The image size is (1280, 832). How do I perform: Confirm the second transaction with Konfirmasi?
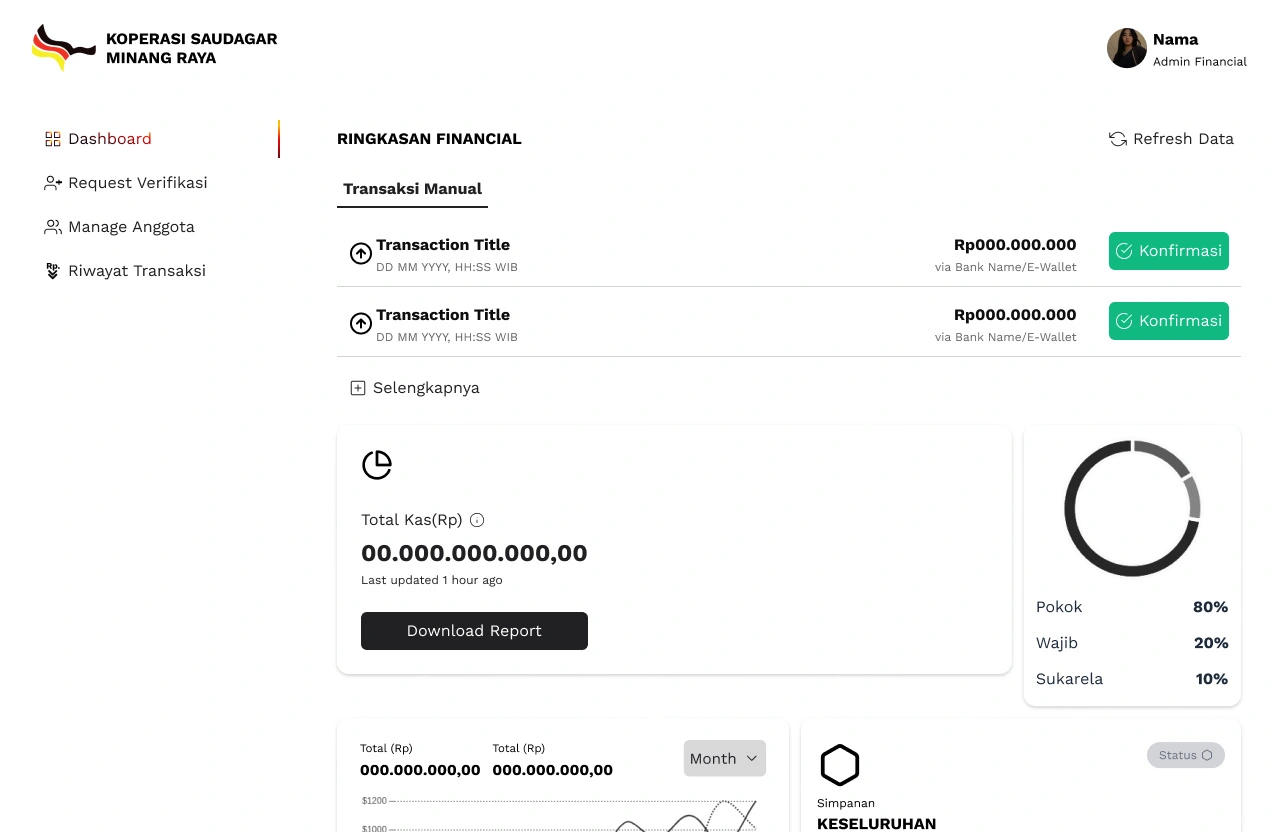click(1169, 321)
